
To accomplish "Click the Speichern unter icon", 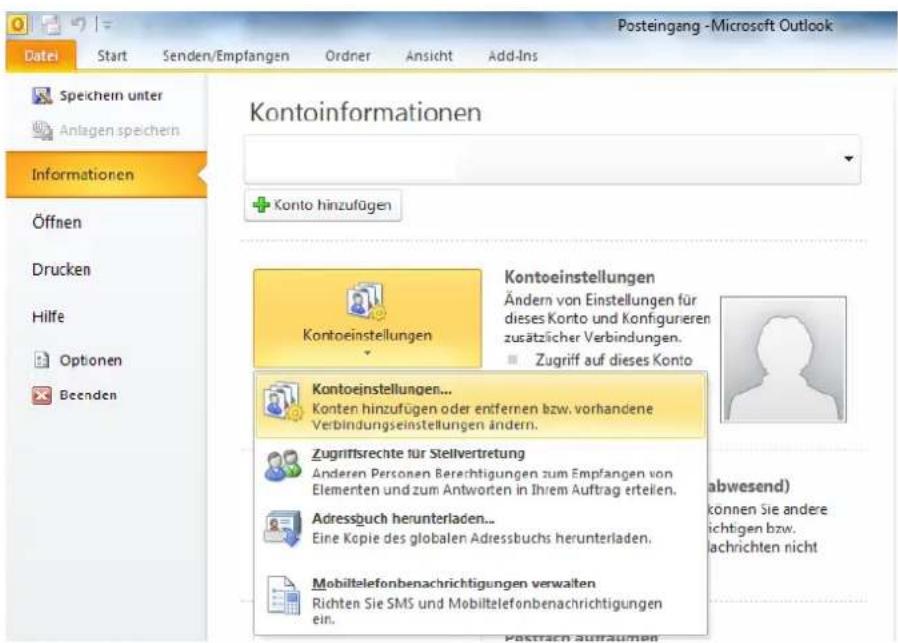I will click(42, 96).
